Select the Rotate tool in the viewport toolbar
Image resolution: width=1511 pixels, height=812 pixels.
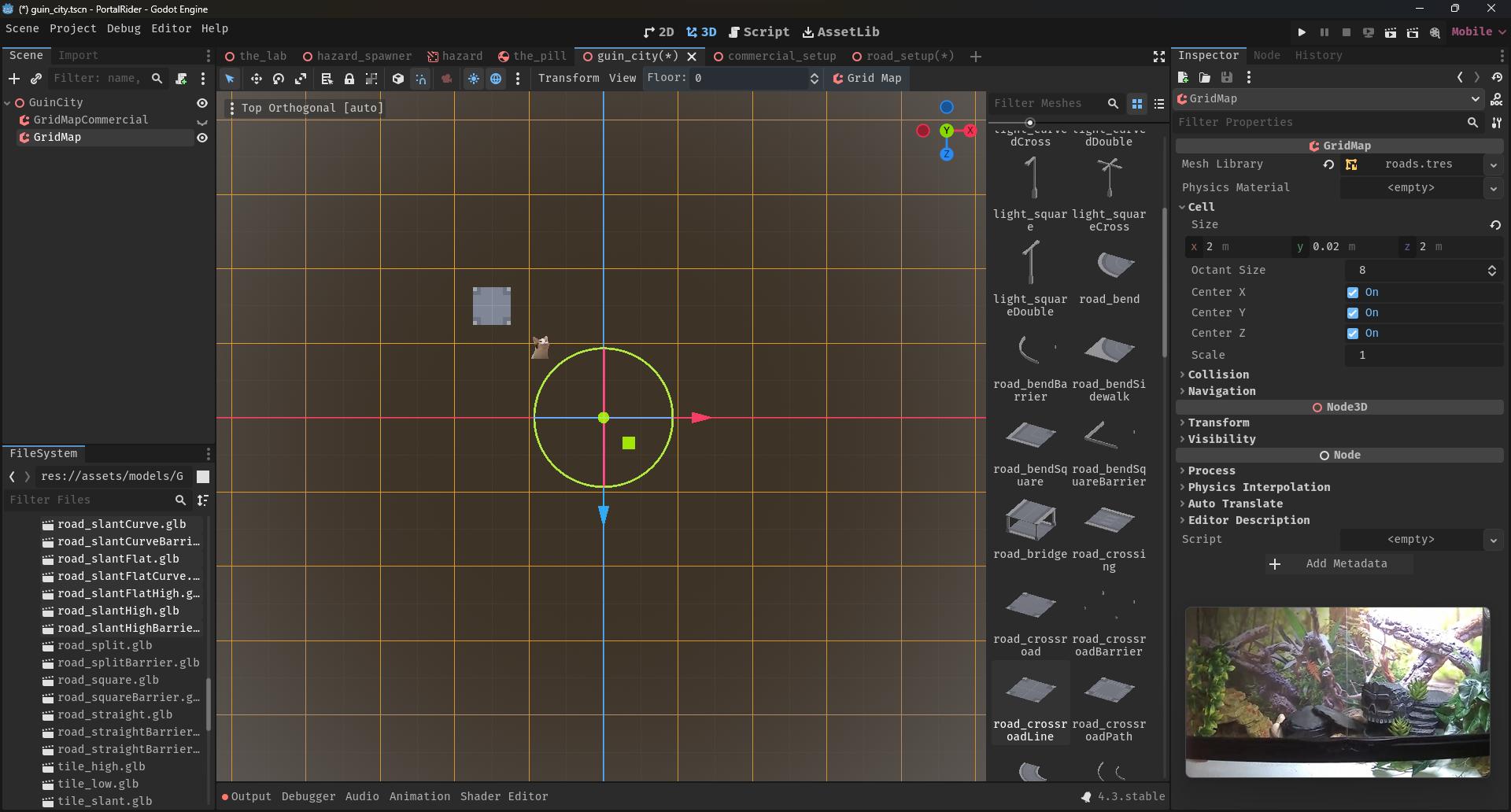point(278,79)
